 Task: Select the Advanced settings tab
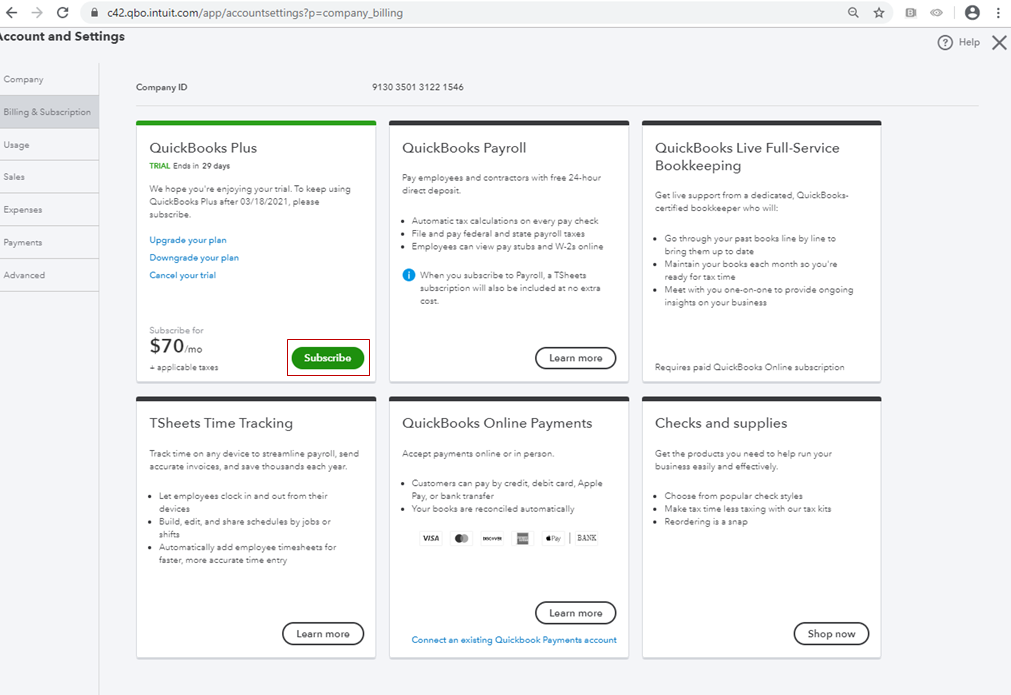(25, 275)
